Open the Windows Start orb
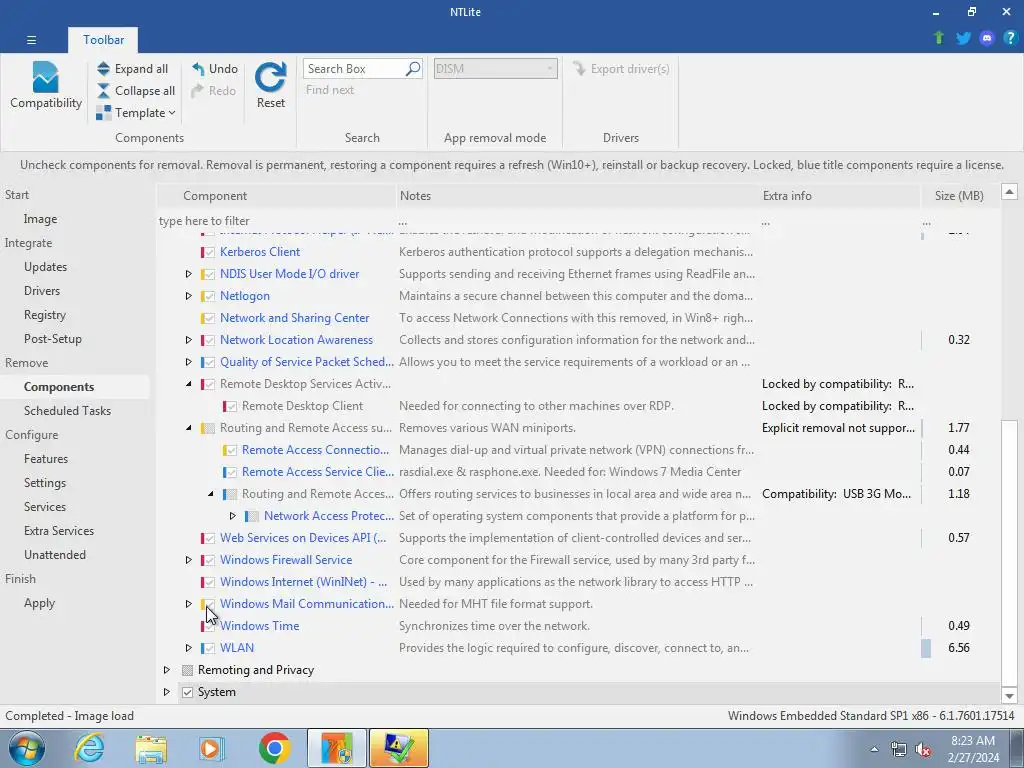This screenshot has width=1024, height=768. [27, 748]
